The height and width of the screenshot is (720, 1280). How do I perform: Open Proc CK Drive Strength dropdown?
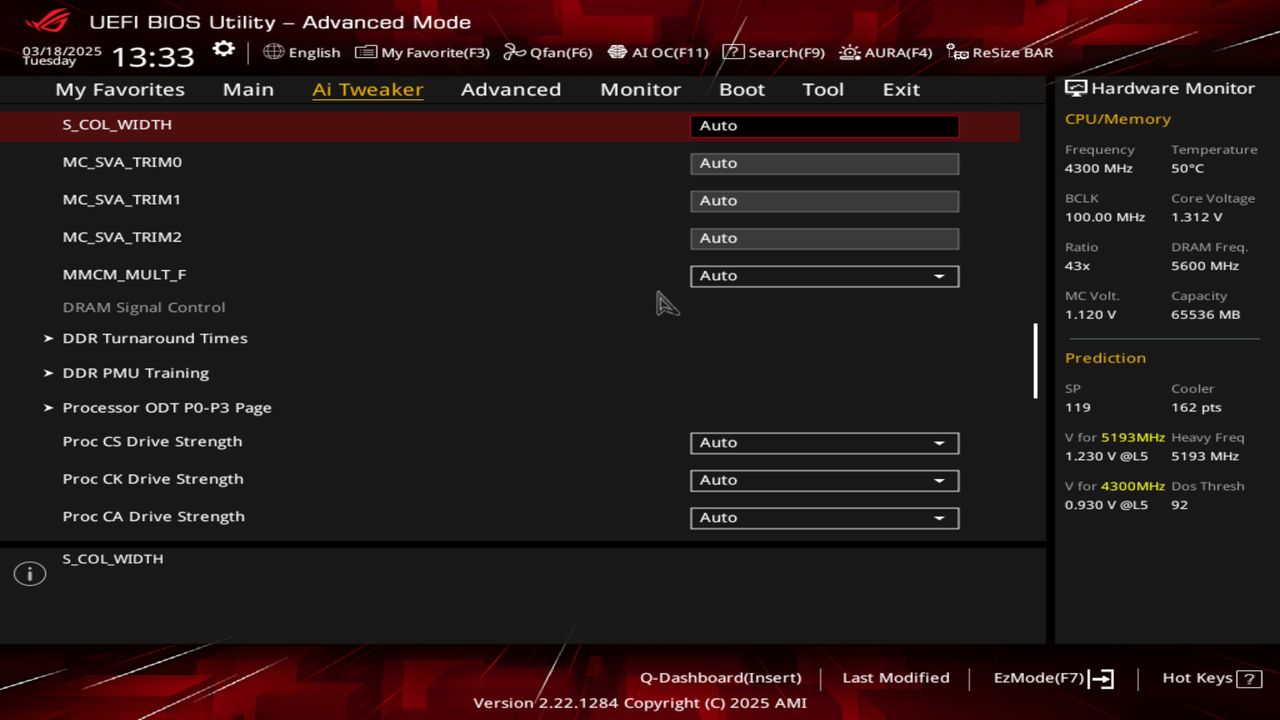[x=825, y=480]
